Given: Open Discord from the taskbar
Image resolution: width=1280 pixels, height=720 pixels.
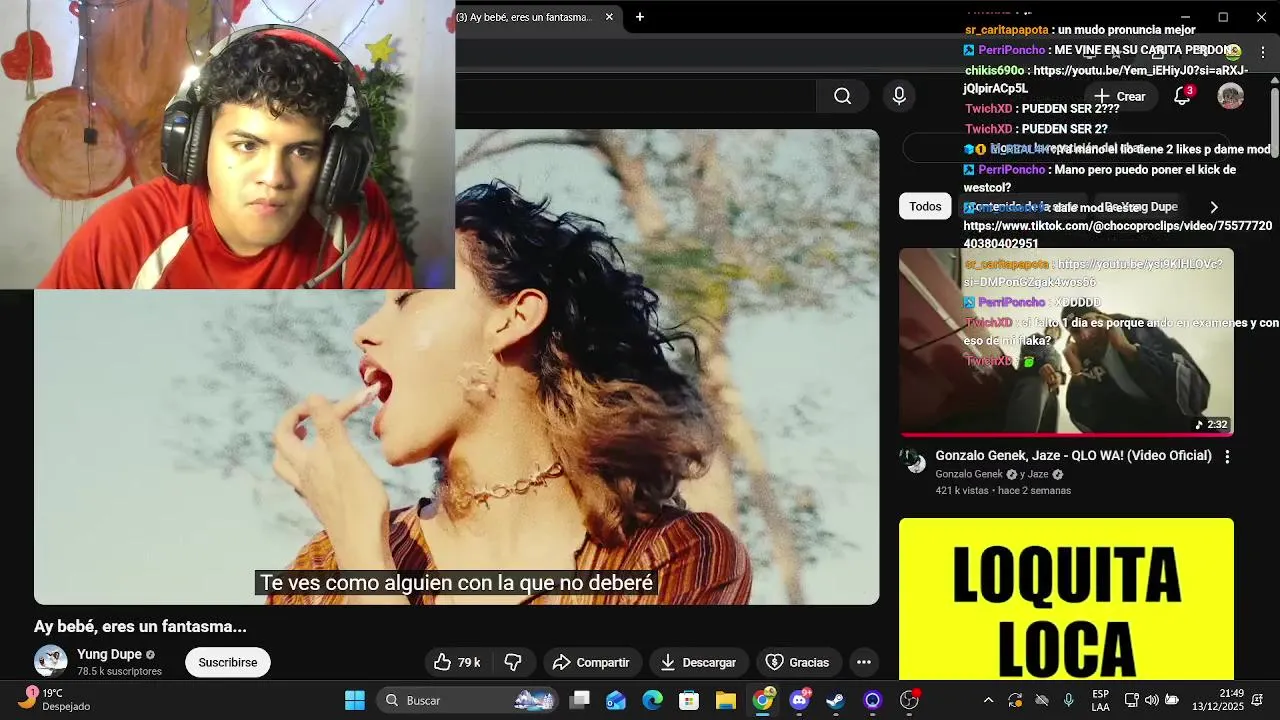Looking at the screenshot, I should pos(799,700).
